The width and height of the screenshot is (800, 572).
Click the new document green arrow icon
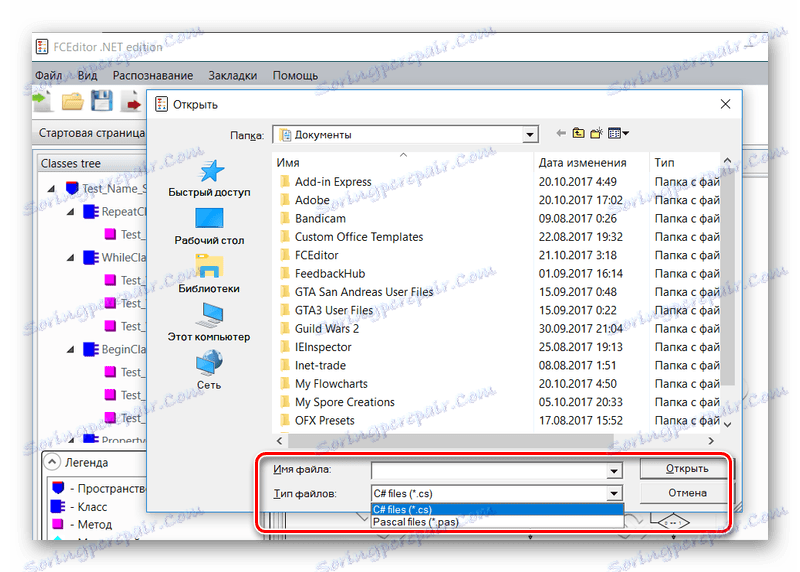click(42, 101)
